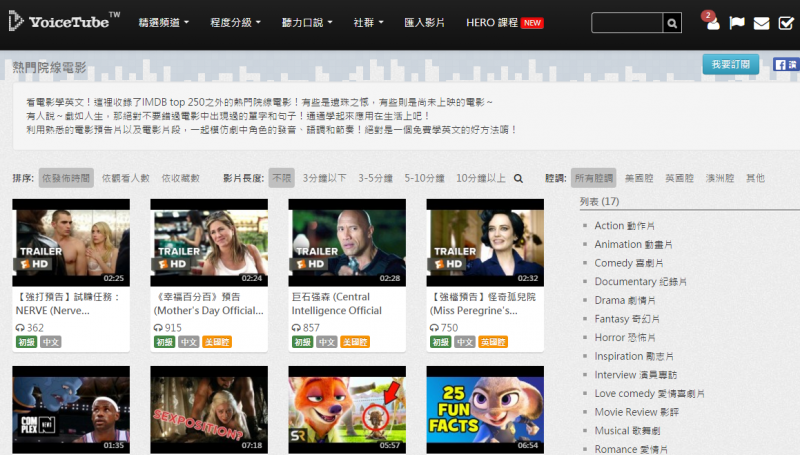800x455 pixels.
Task: Open the Action 動作片 list
Action: coord(624,225)
